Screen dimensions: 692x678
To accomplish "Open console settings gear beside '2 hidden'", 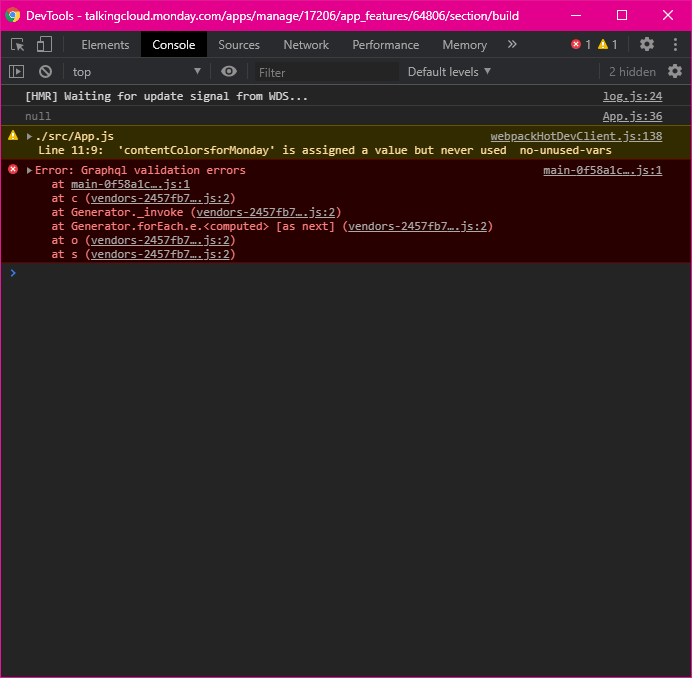I will [x=675, y=71].
